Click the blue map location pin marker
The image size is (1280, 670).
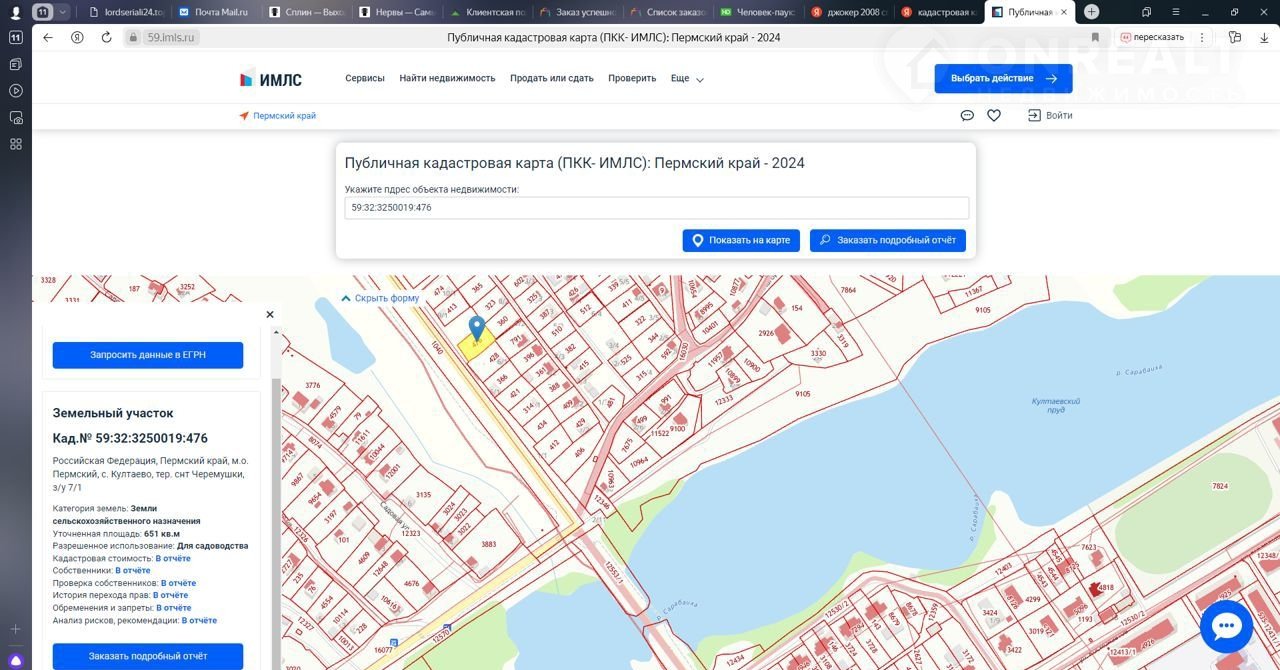coord(477,328)
